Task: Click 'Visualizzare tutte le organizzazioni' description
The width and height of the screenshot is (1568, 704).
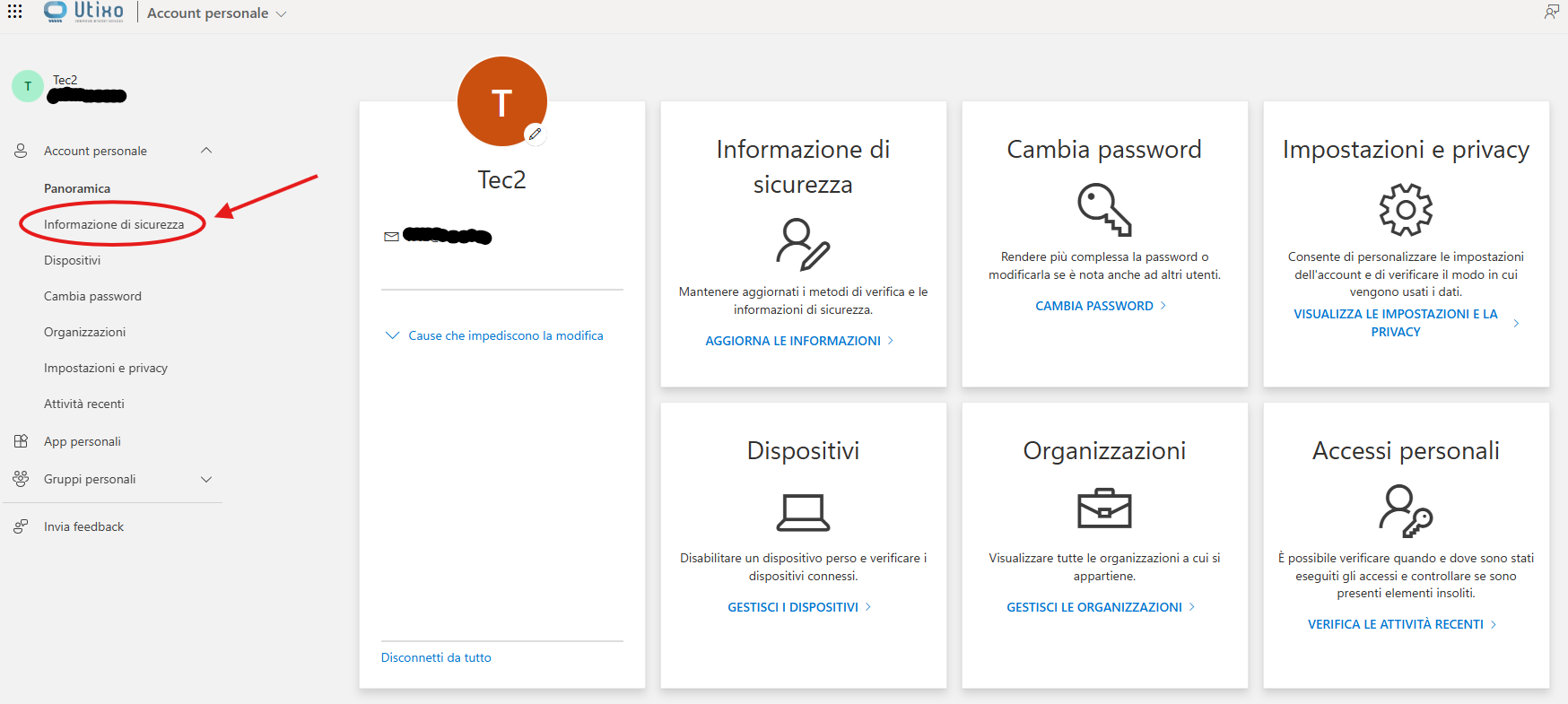Action: (x=1104, y=567)
